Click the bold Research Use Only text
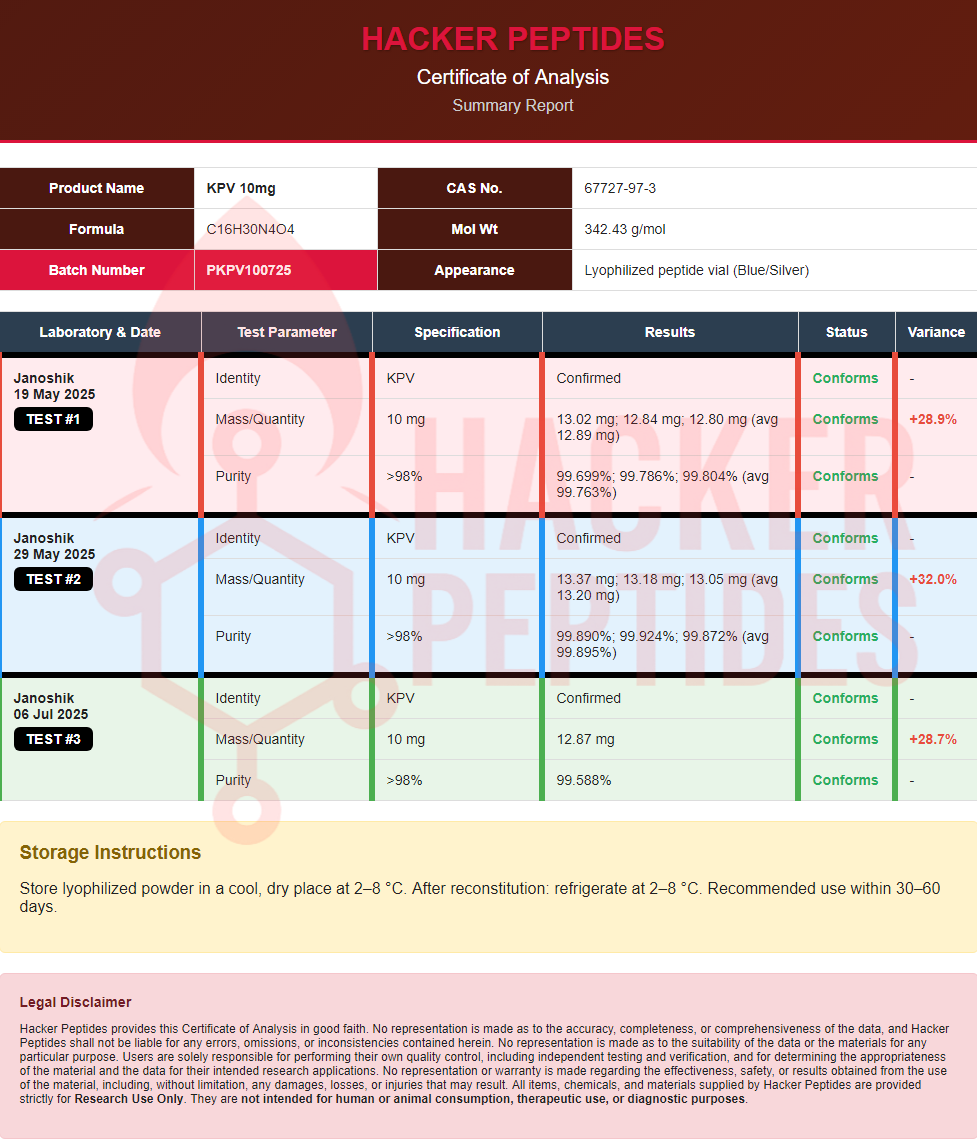977x1140 pixels. click(129, 1099)
